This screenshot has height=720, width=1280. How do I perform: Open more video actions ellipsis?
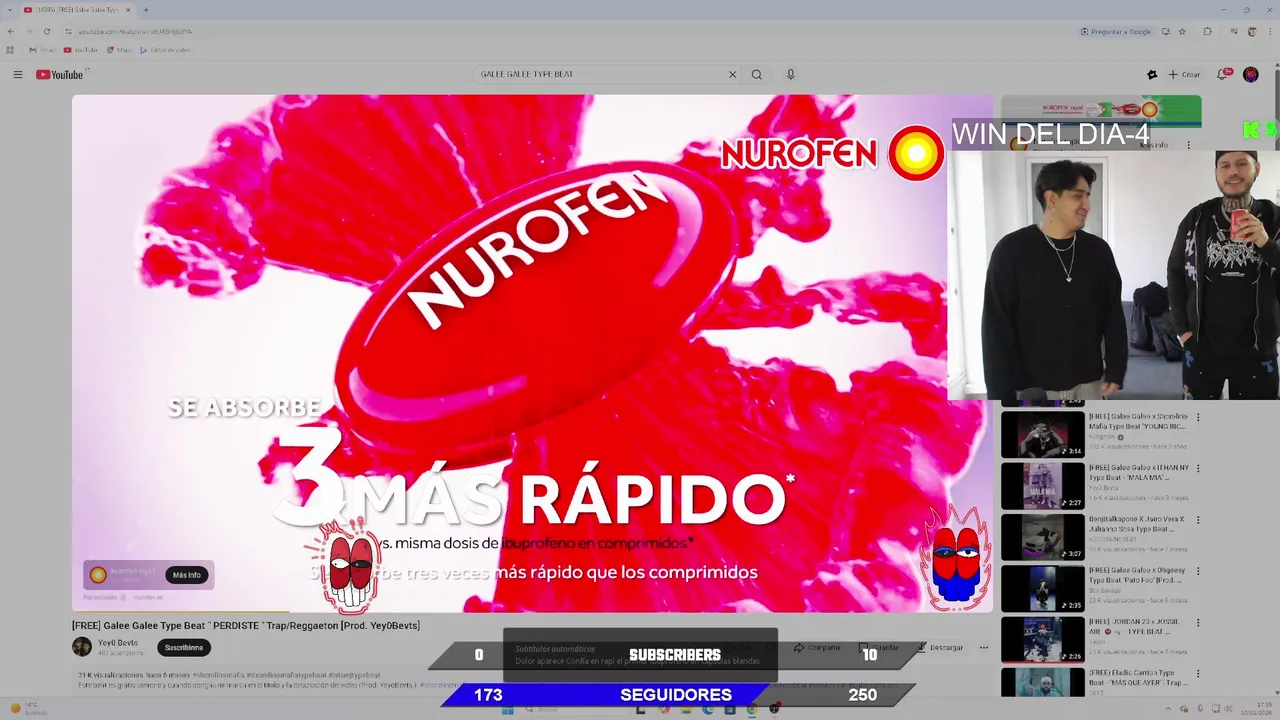pos(984,647)
